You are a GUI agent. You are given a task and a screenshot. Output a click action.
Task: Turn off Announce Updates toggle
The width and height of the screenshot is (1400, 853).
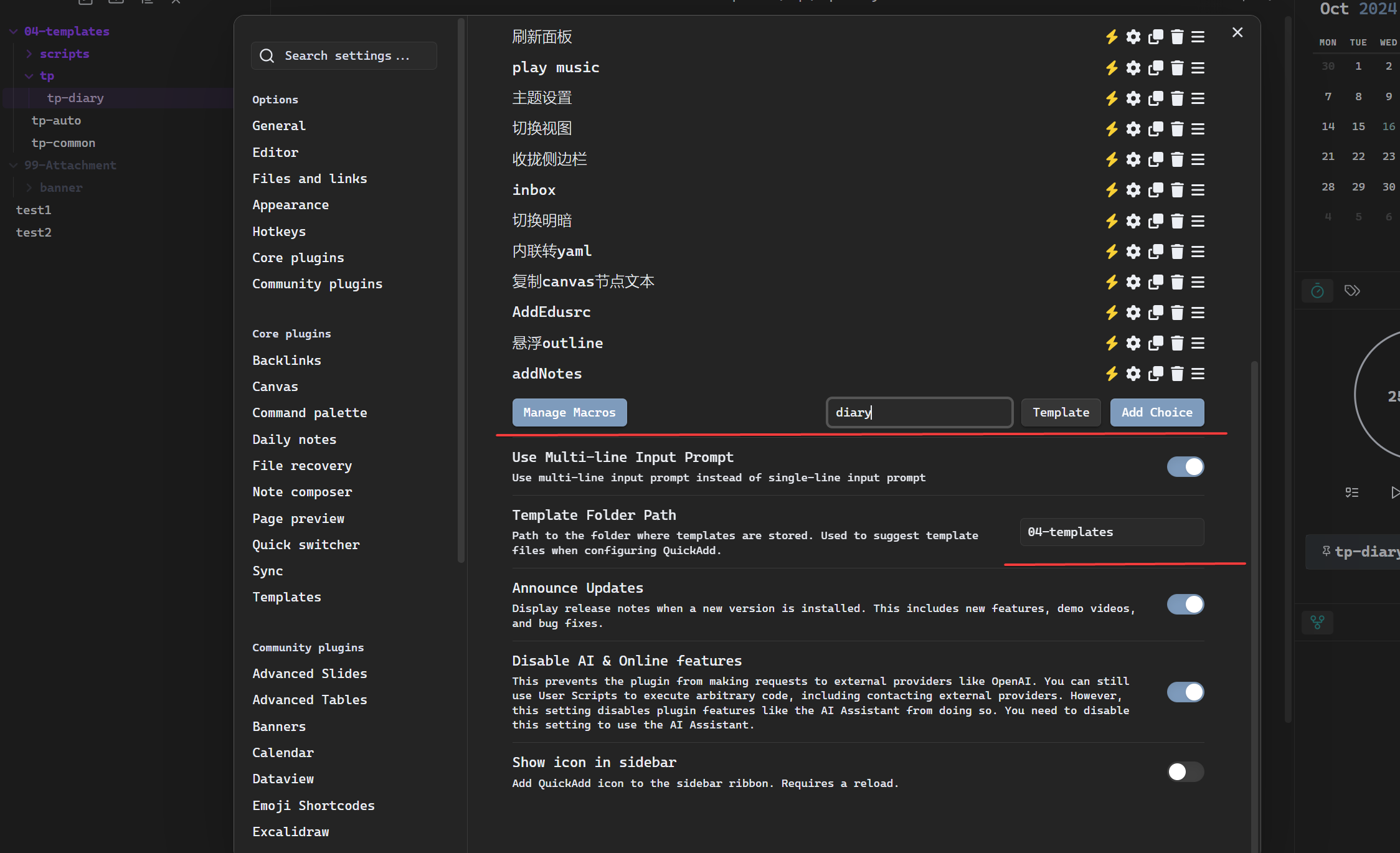1185,605
